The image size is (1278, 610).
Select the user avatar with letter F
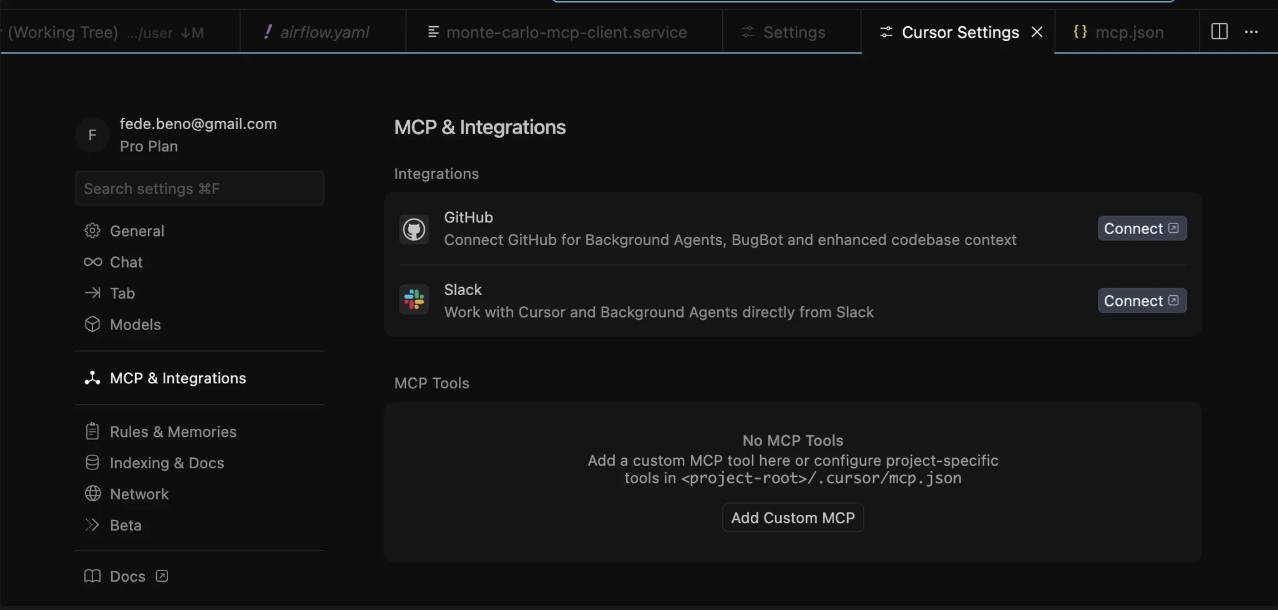point(92,135)
